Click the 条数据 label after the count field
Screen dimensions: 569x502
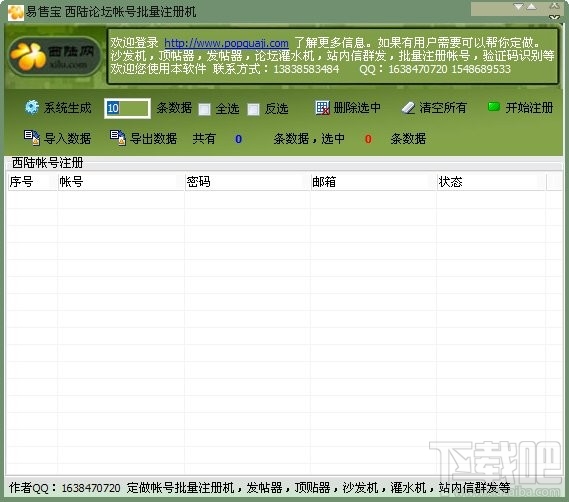tap(174, 108)
